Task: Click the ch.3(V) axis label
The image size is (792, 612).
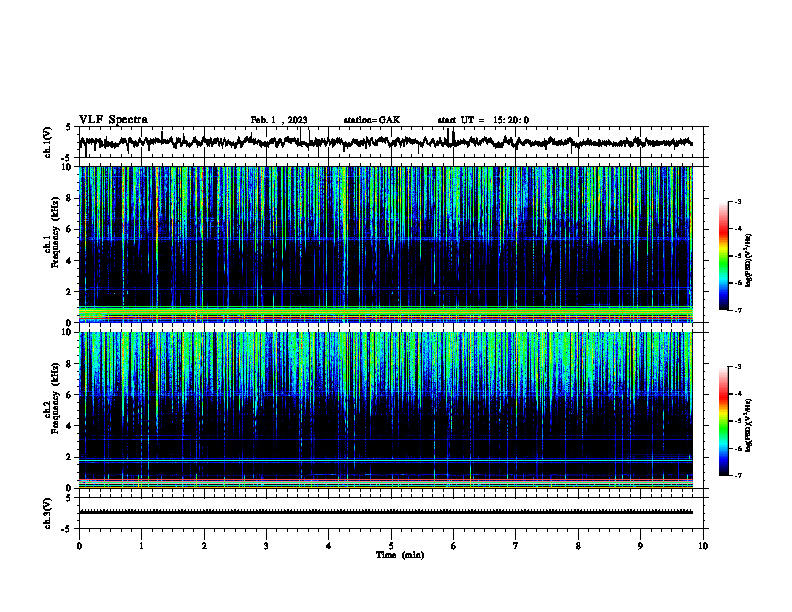Action: 47,513
